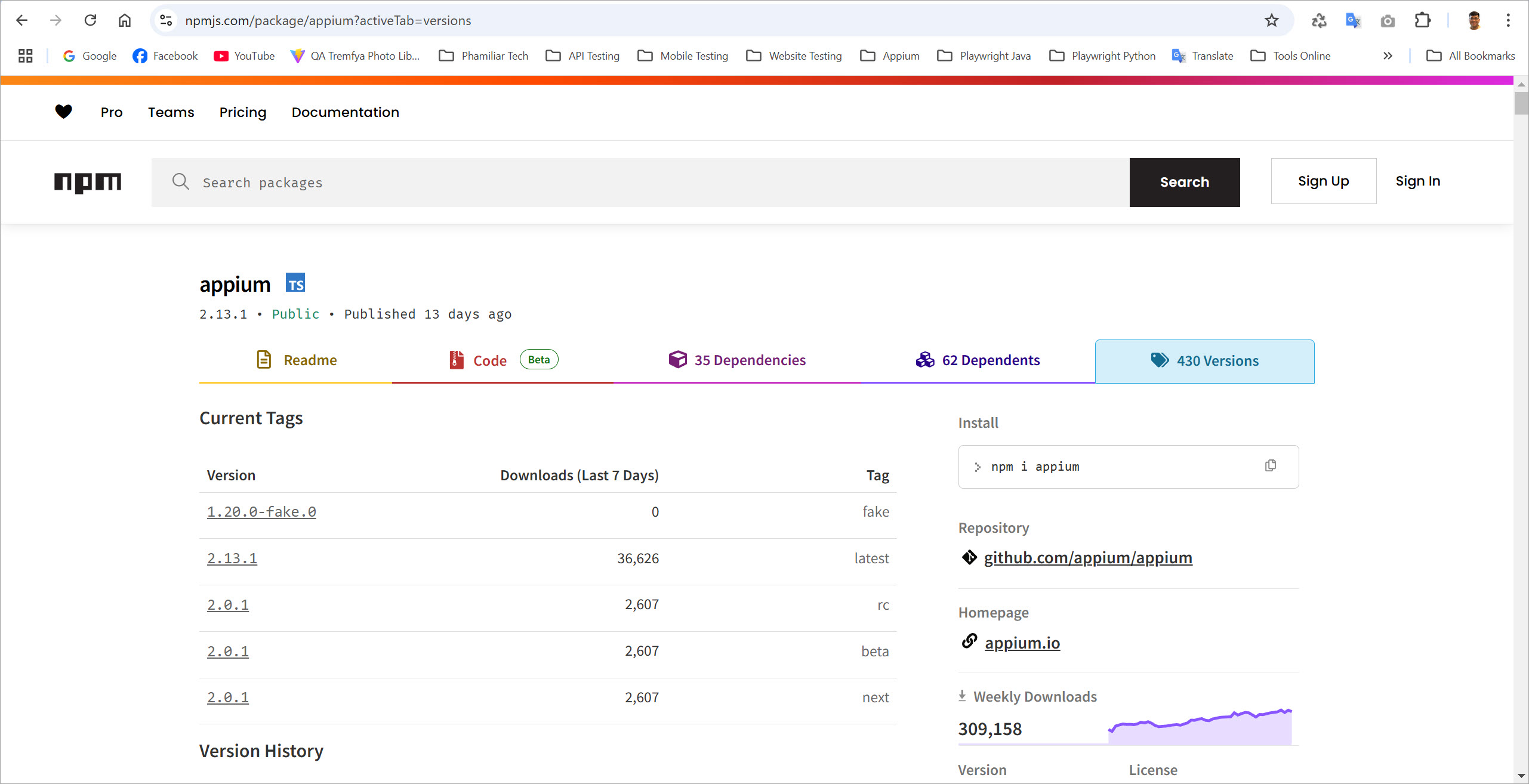Image resolution: width=1529 pixels, height=784 pixels.
Task: Open the All Bookmarks folder
Action: (1471, 55)
